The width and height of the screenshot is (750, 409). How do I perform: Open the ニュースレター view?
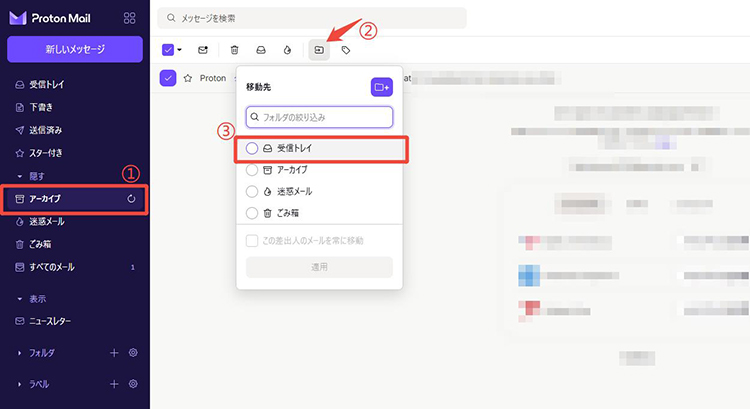click(75, 321)
